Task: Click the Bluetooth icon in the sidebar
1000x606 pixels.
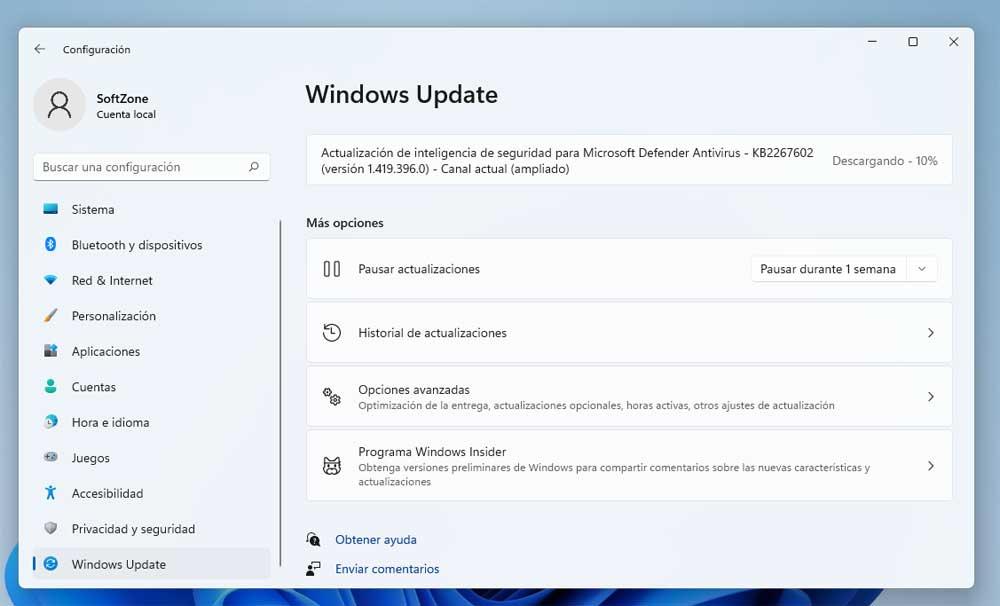Action: coord(50,244)
